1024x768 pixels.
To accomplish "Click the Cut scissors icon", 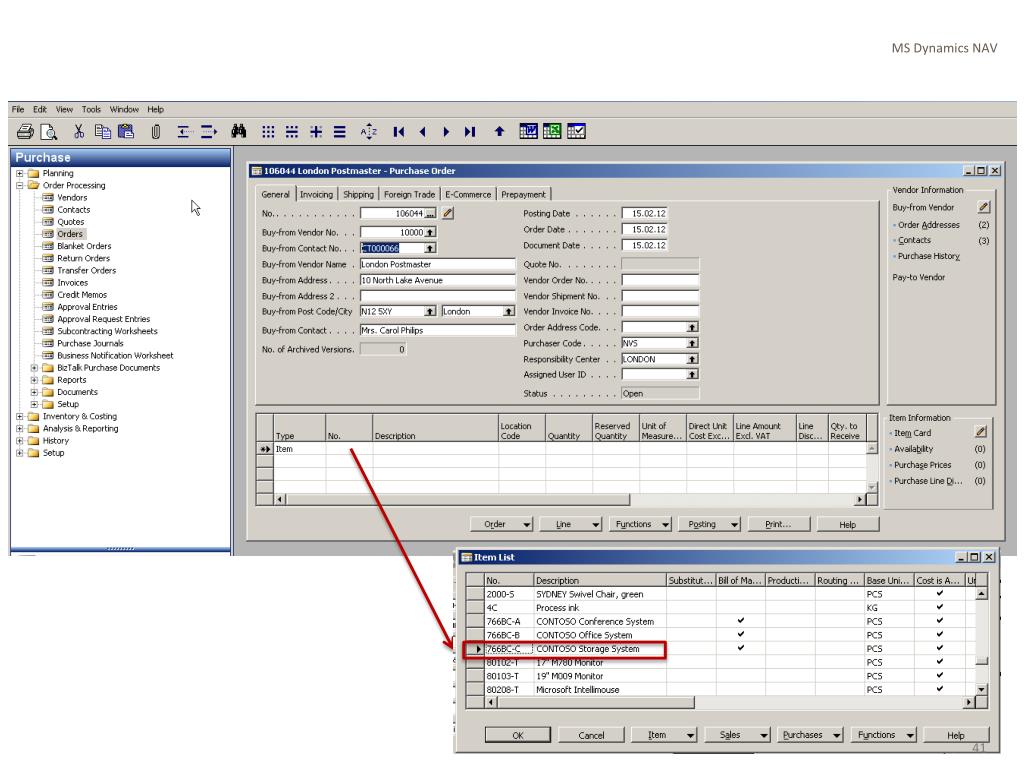I will click(x=78, y=131).
